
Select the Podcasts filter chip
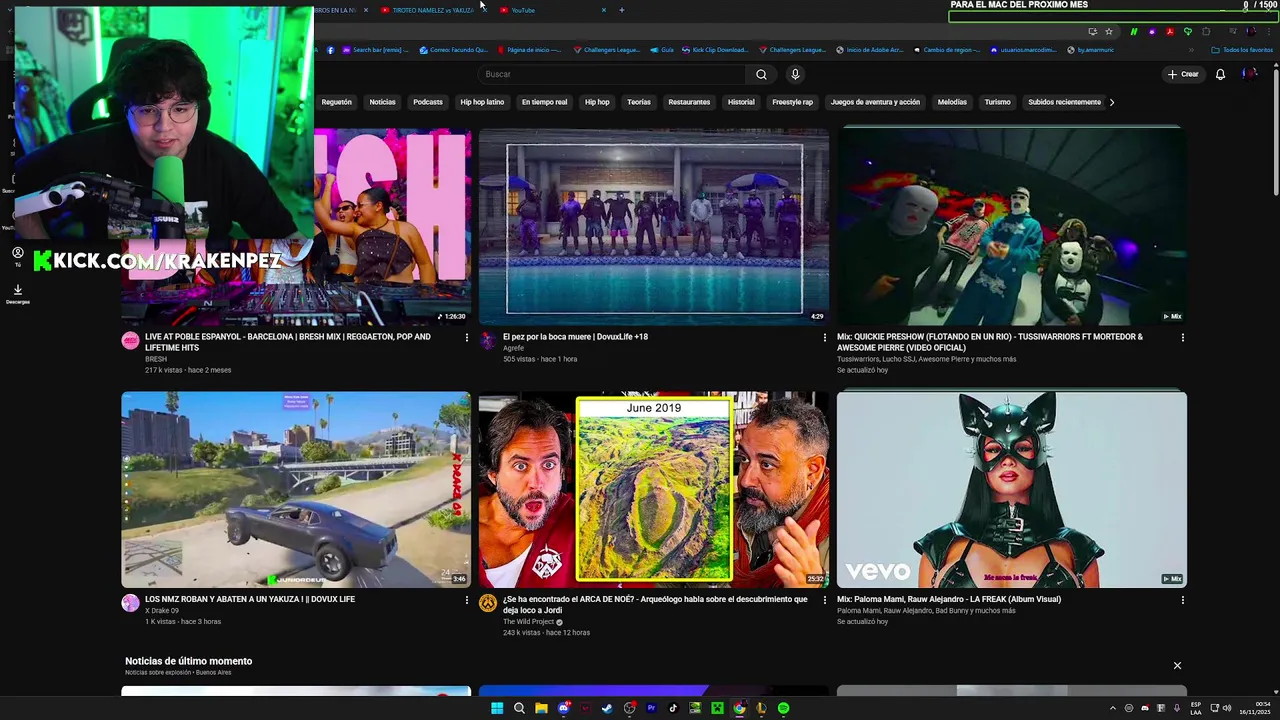[428, 102]
